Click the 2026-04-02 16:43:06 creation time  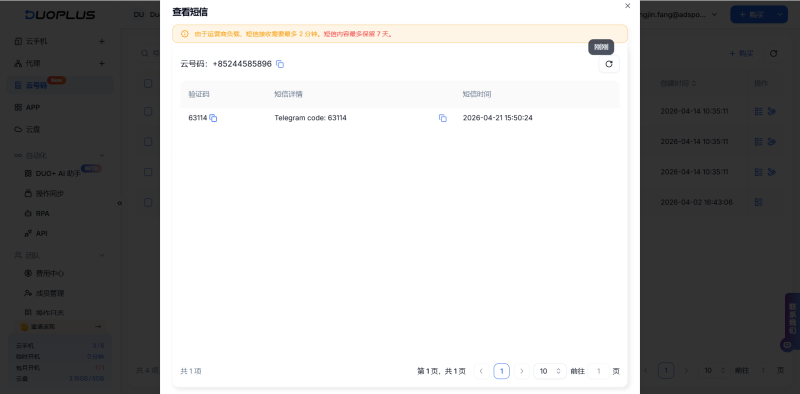click(696, 202)
